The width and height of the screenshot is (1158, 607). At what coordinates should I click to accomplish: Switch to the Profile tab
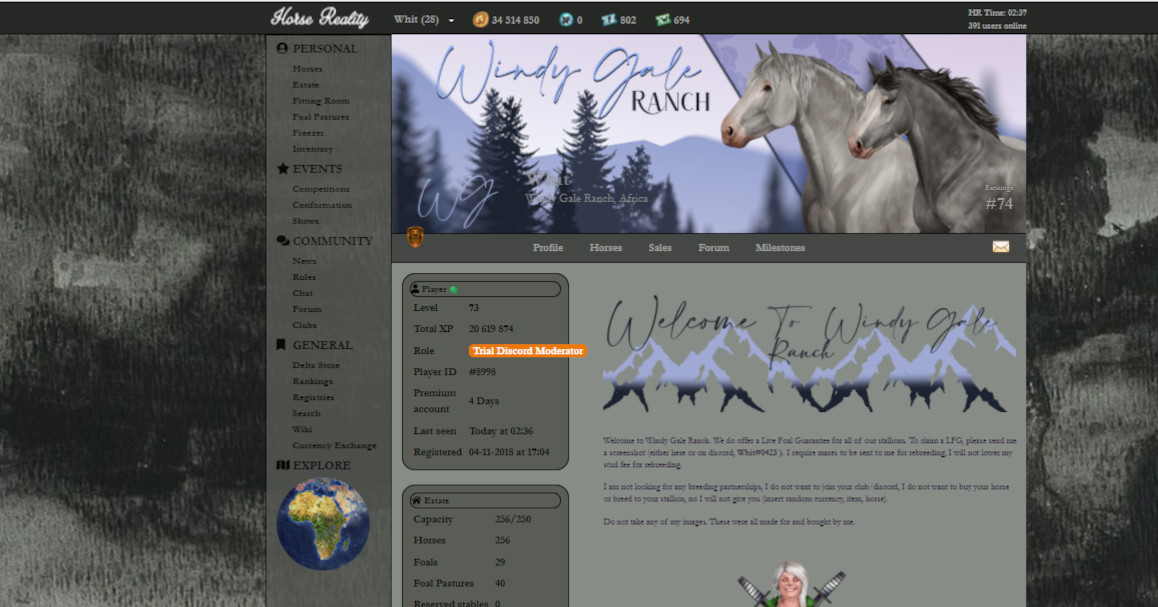click(x=548, y=247)
